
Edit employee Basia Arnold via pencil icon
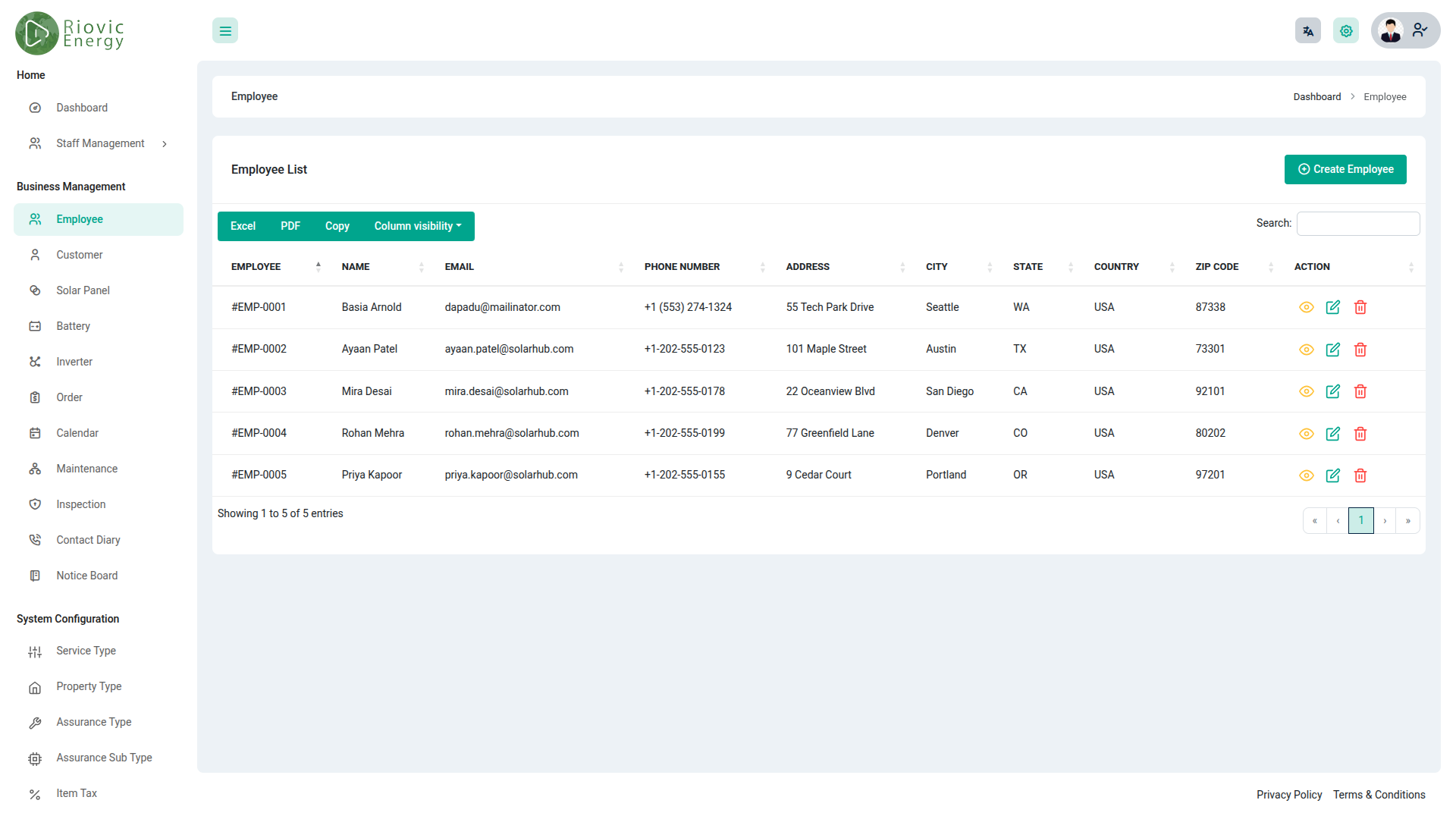1332,307
